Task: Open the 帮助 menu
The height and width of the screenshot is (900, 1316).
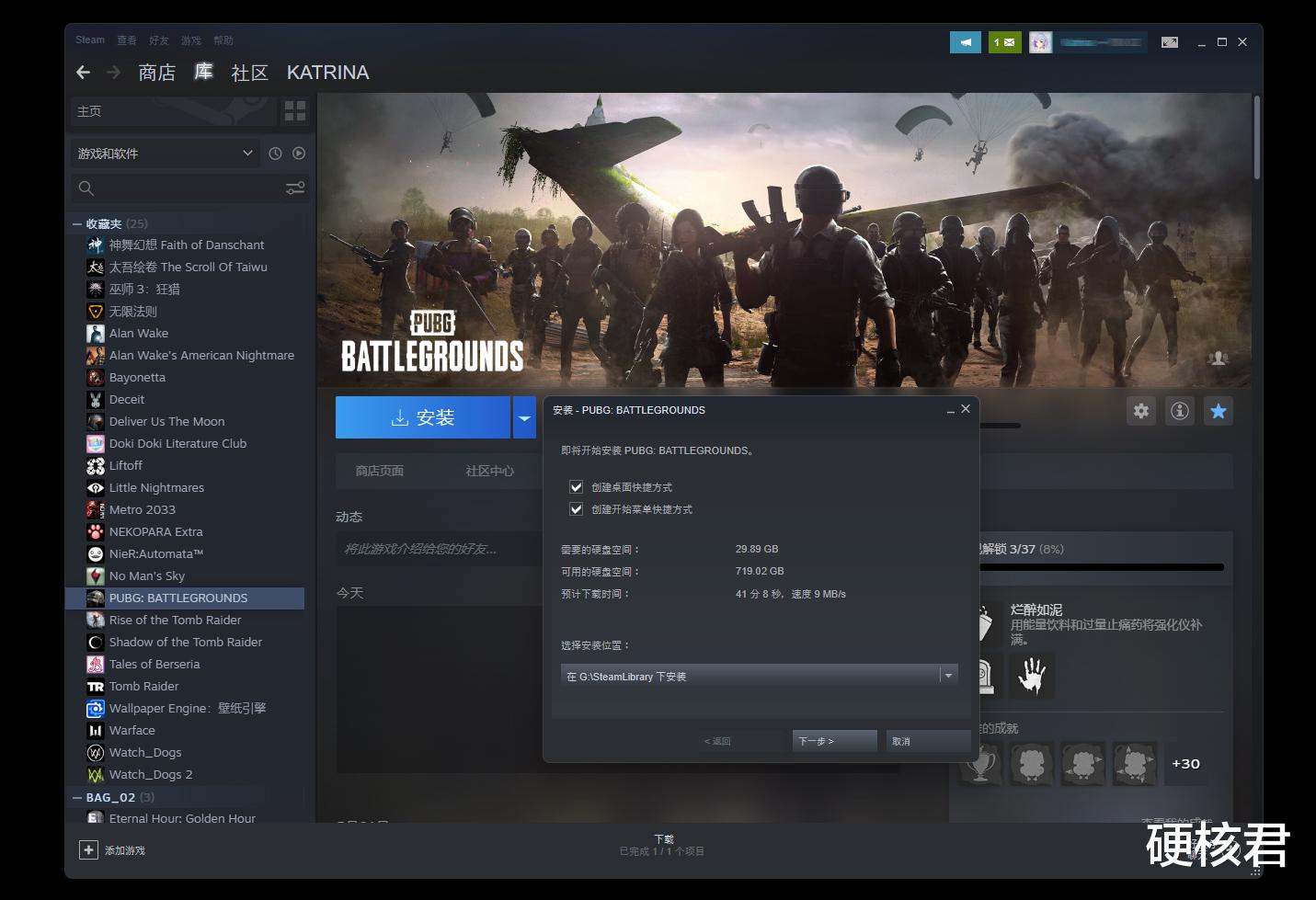Action: click(223, 40)
